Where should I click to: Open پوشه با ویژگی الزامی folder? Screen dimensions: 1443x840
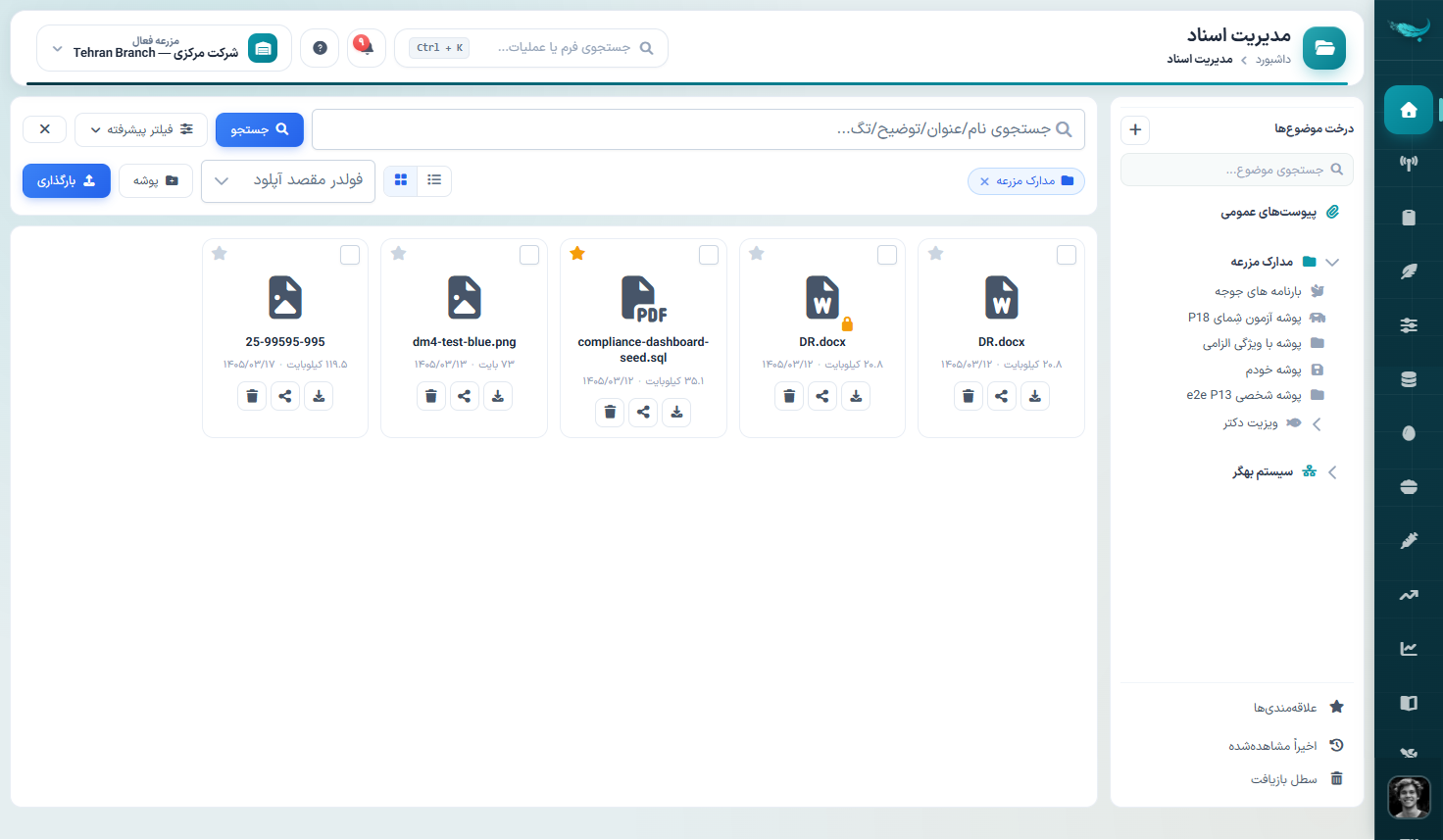pyautogui.click(x=1252, y=344)
